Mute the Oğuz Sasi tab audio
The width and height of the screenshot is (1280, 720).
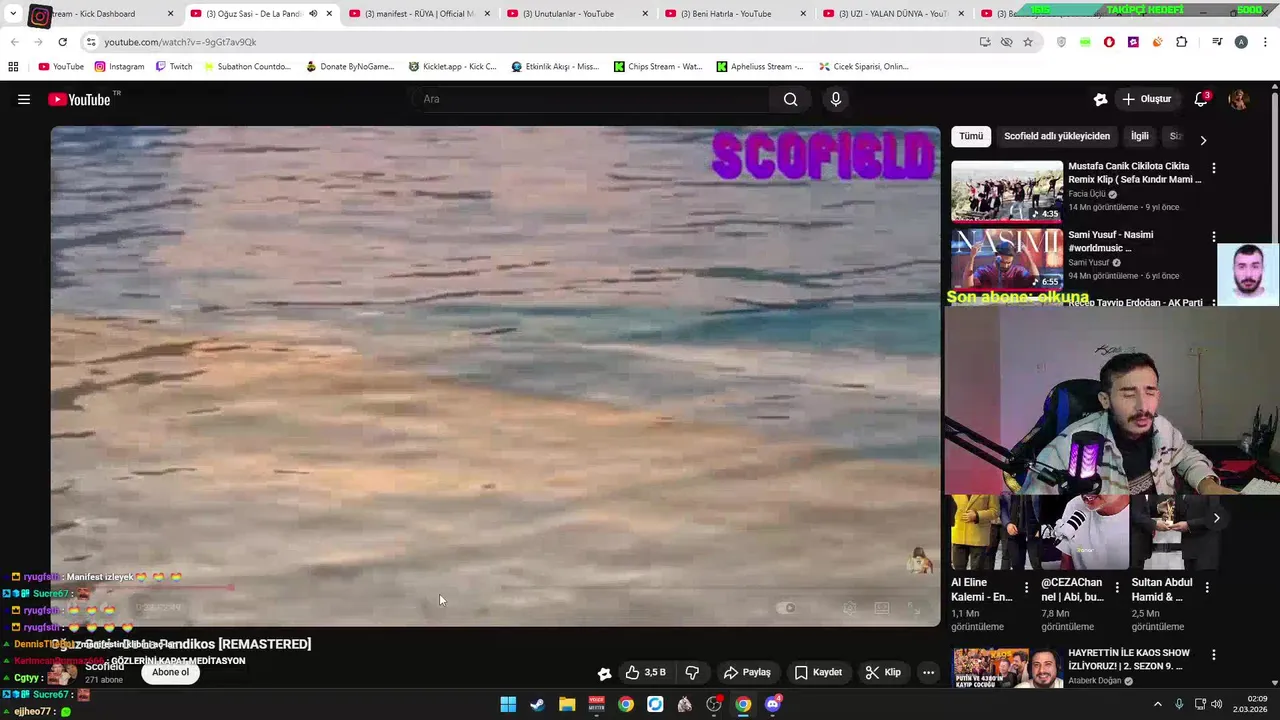coord(313,14)
